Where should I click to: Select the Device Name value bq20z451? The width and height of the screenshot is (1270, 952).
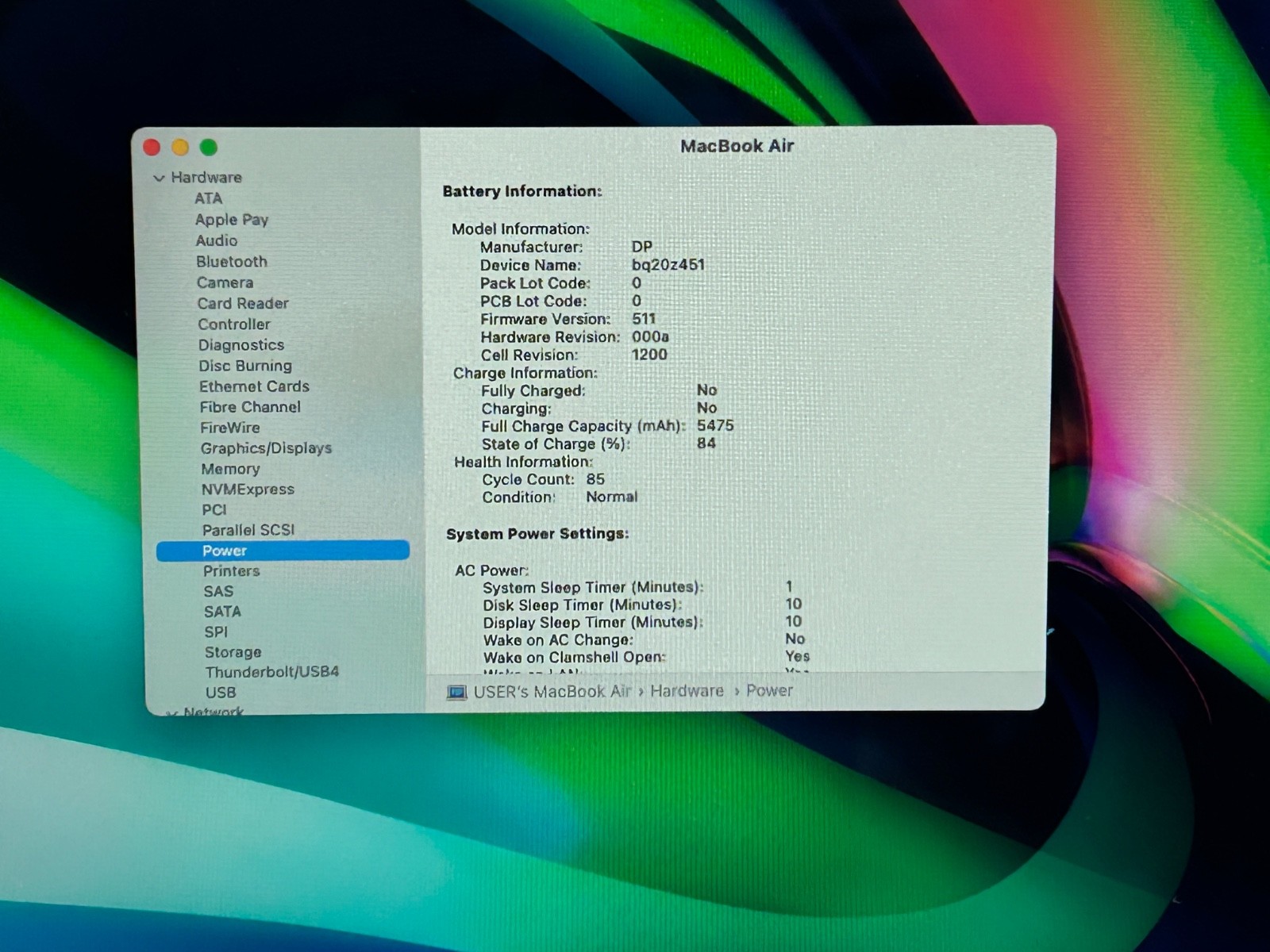[x=668, y=265]
